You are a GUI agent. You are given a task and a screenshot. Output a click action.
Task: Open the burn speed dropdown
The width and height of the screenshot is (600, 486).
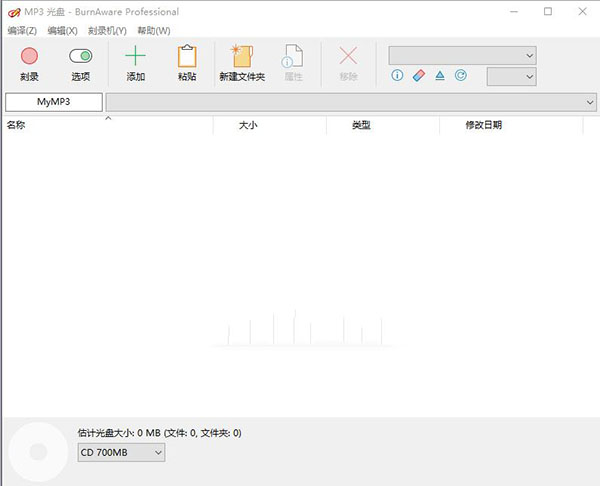pos(511,77)
